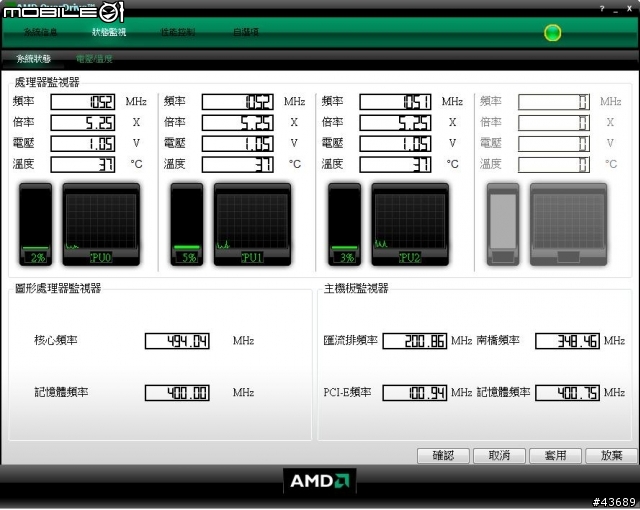Image resolution: width=640 pixels, height=510 pixels.
Task: Click the disabled fourth core multiplier field
Action: point(554,122)
